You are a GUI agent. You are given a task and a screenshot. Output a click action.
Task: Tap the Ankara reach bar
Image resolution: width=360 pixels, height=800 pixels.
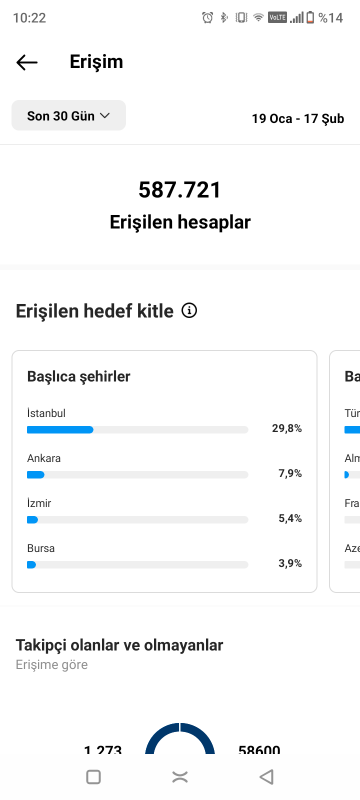138,474
